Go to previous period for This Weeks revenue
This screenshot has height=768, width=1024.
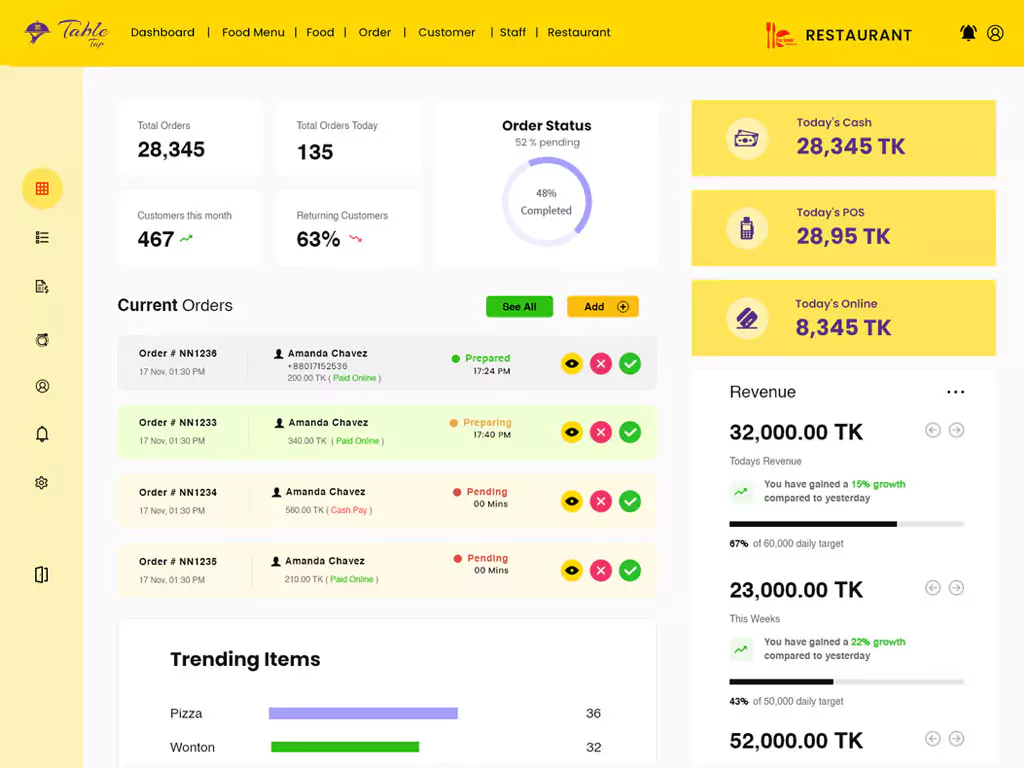(x=933, y=588)
